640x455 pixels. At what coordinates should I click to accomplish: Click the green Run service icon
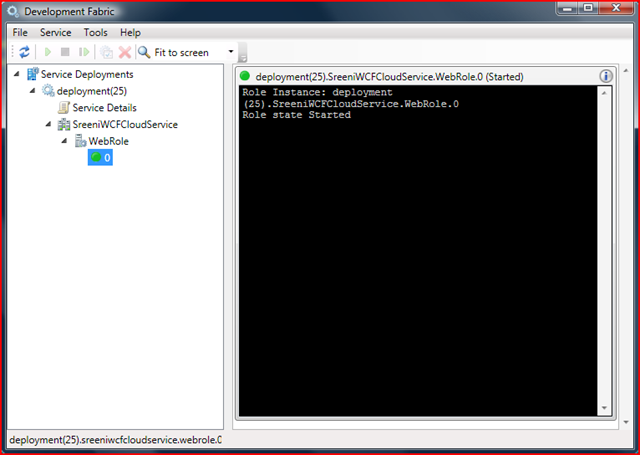point(48,52)
